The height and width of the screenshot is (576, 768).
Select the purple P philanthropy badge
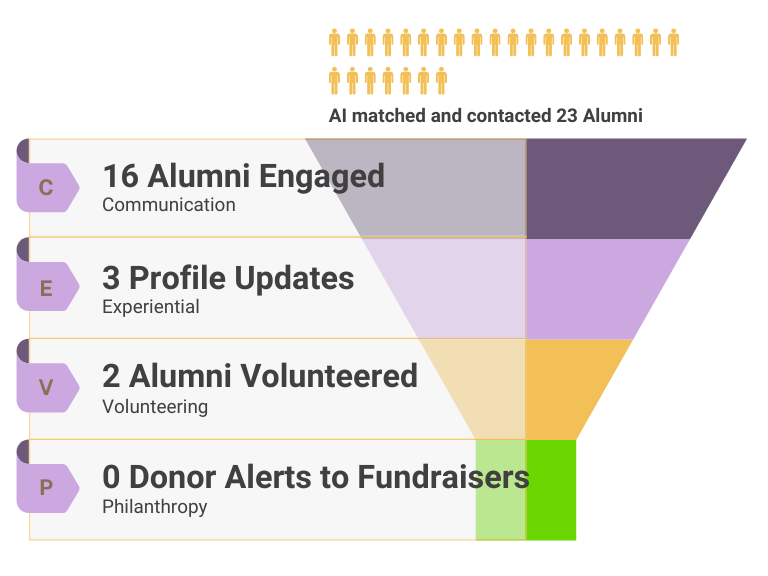tap(46, 488)
